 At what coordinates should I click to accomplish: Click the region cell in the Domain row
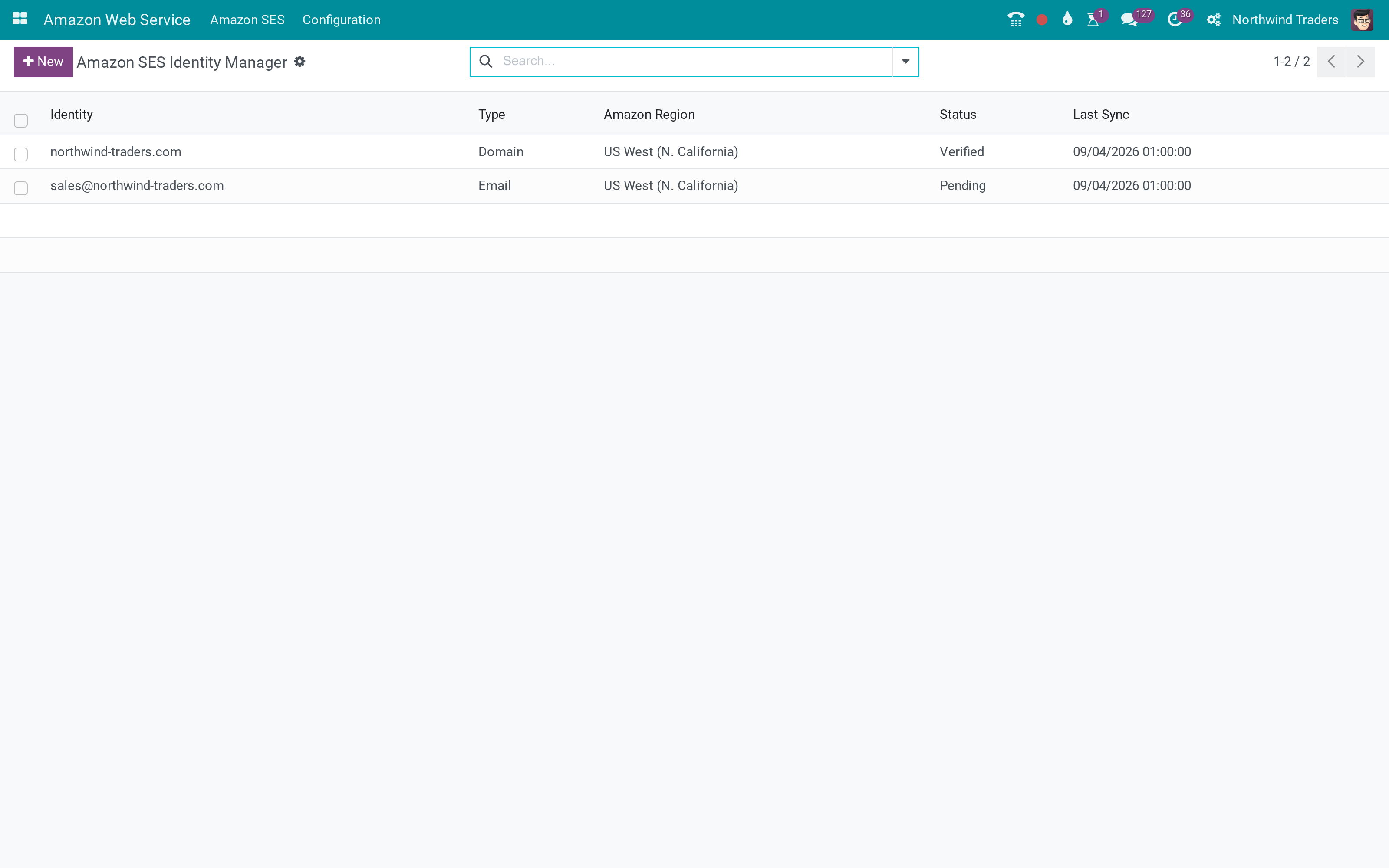tap(671, 151)
